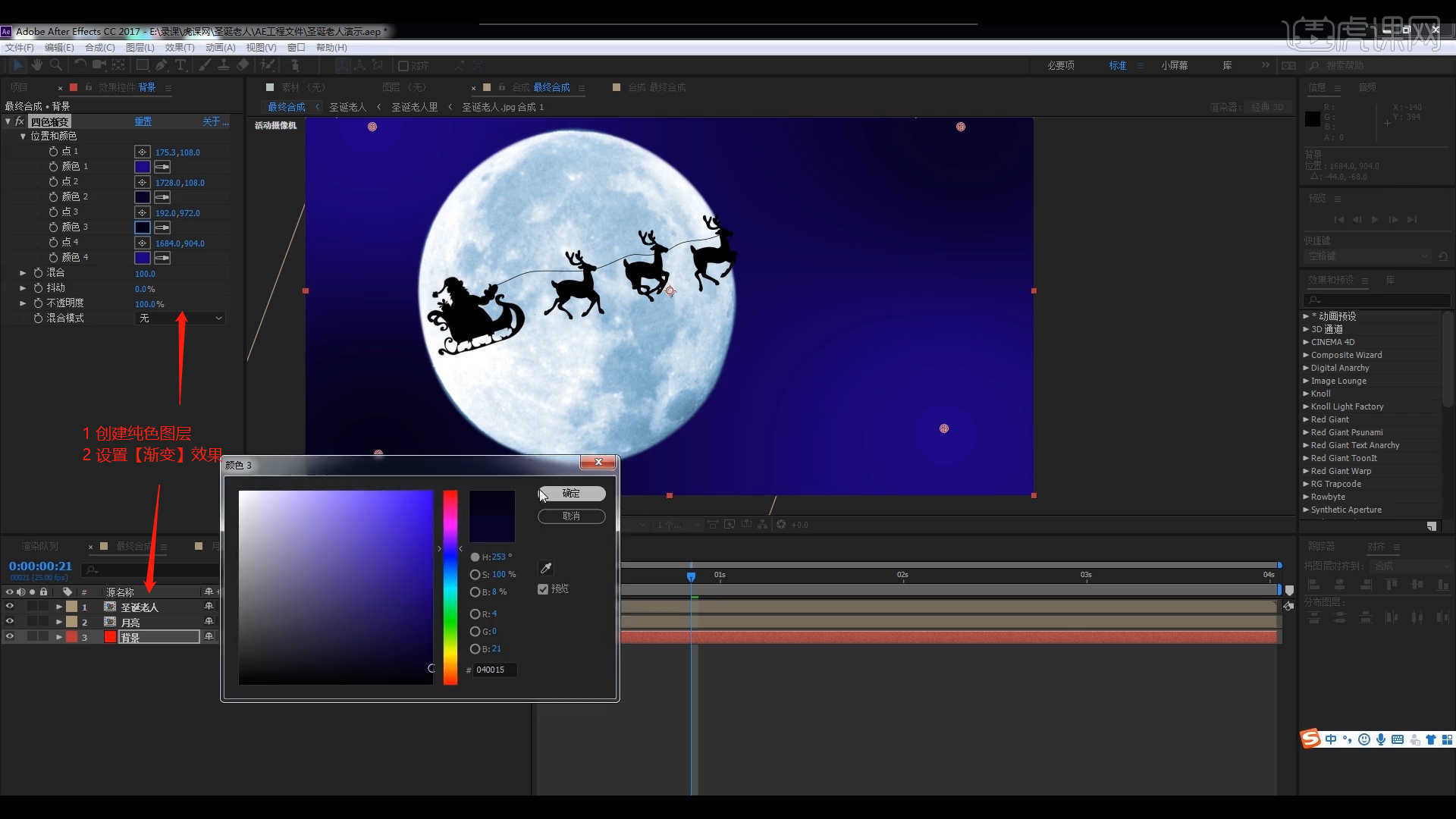
Task: Select the Puppet Pin tool
Action: pyautogui.click(x=296, y=65)
